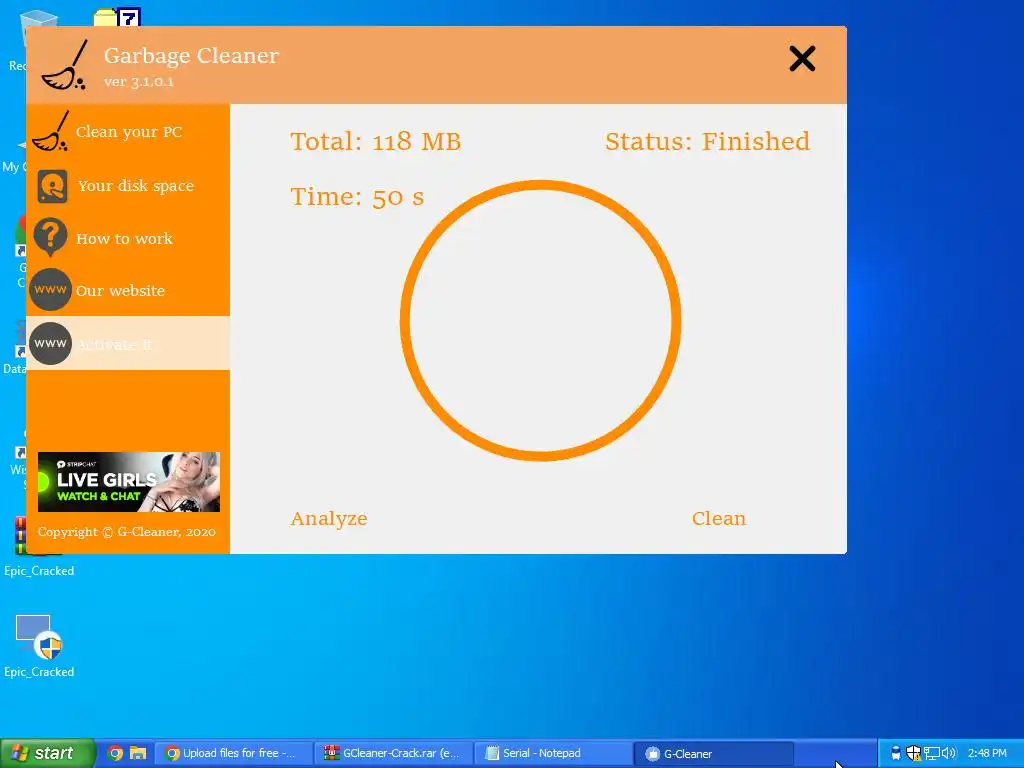The image size is (1024, 768).
Task: Click the orange circular progress ring
Action: click(541, 321)
